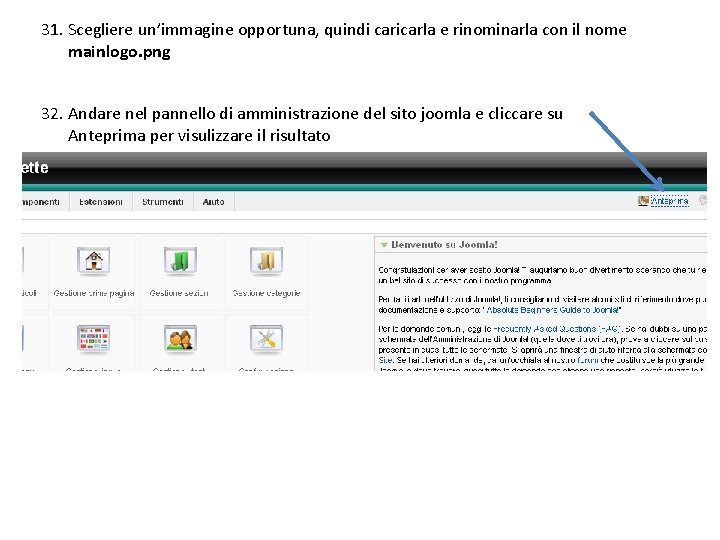Image resolution: width=720 pixels, height=540 pixels.
Task: Open Absolute Beginners Guide to Joomla link
Action: [553, 310]
